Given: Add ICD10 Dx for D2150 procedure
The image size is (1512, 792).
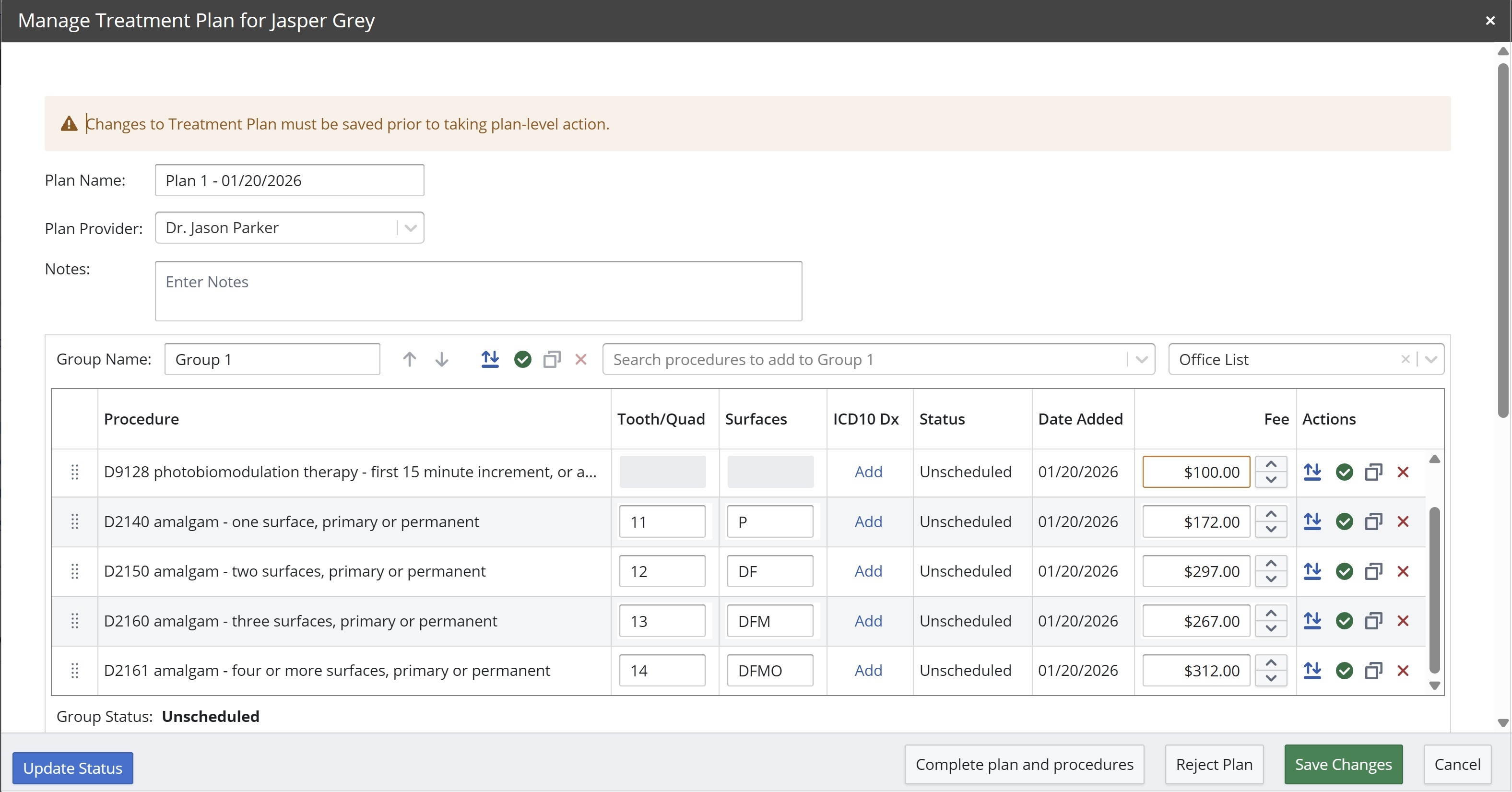Looking at the screenshot, I should click(x=868, y=571).
